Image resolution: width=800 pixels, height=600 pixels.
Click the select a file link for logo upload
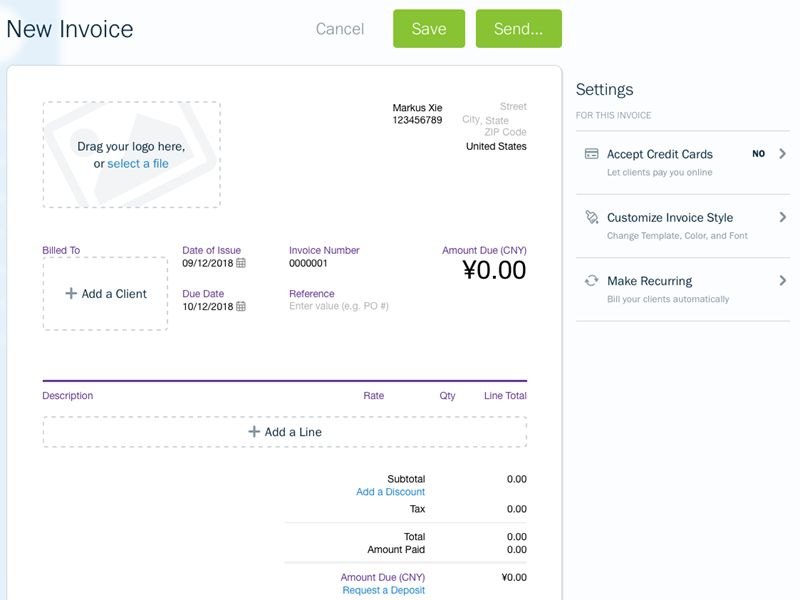tap(141, 163)
